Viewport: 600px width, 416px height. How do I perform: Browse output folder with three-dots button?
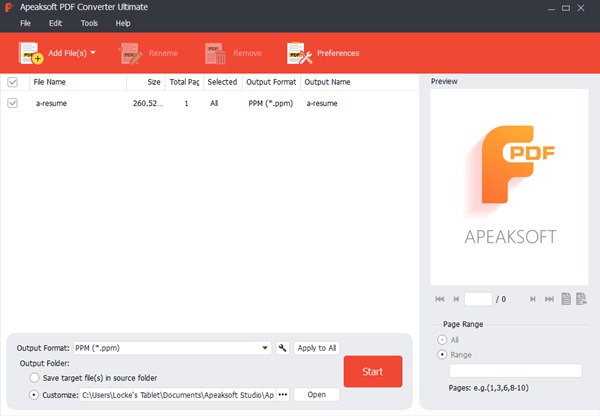point(283,395)
